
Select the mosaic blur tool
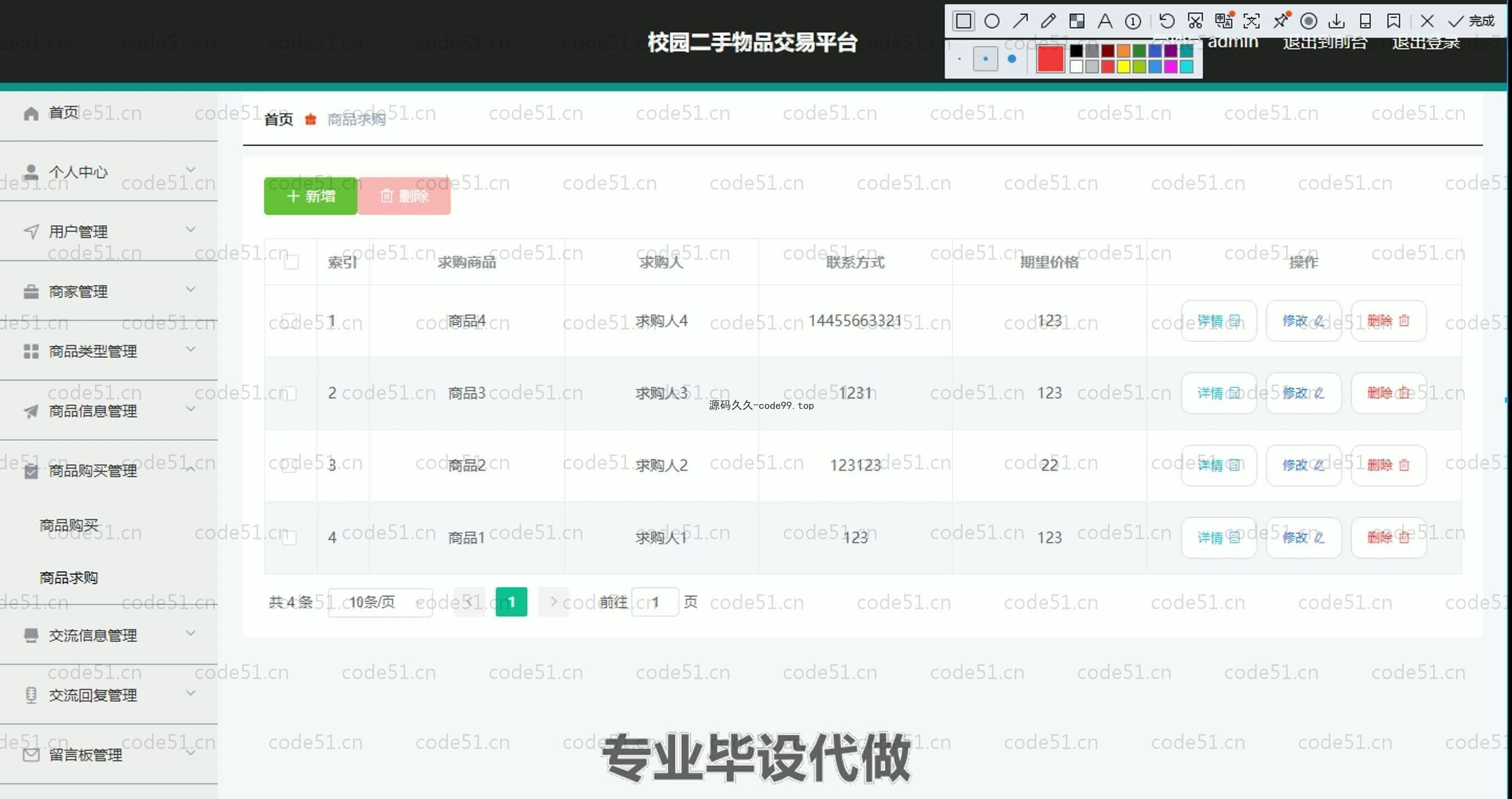point(1077,21)
